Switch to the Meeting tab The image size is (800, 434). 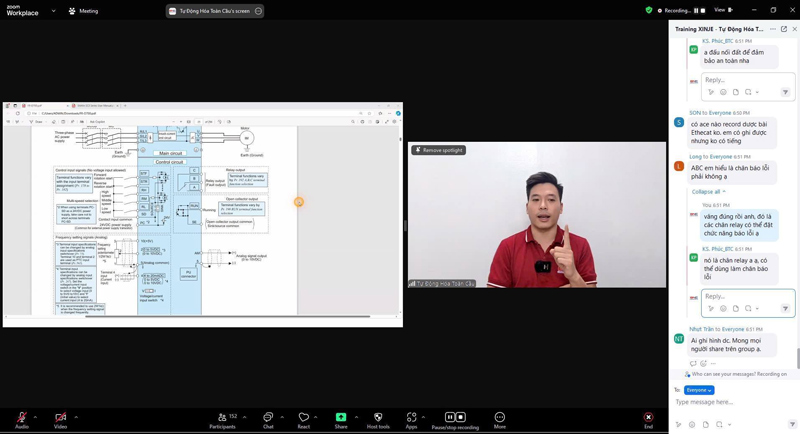[x=84, y=11]
